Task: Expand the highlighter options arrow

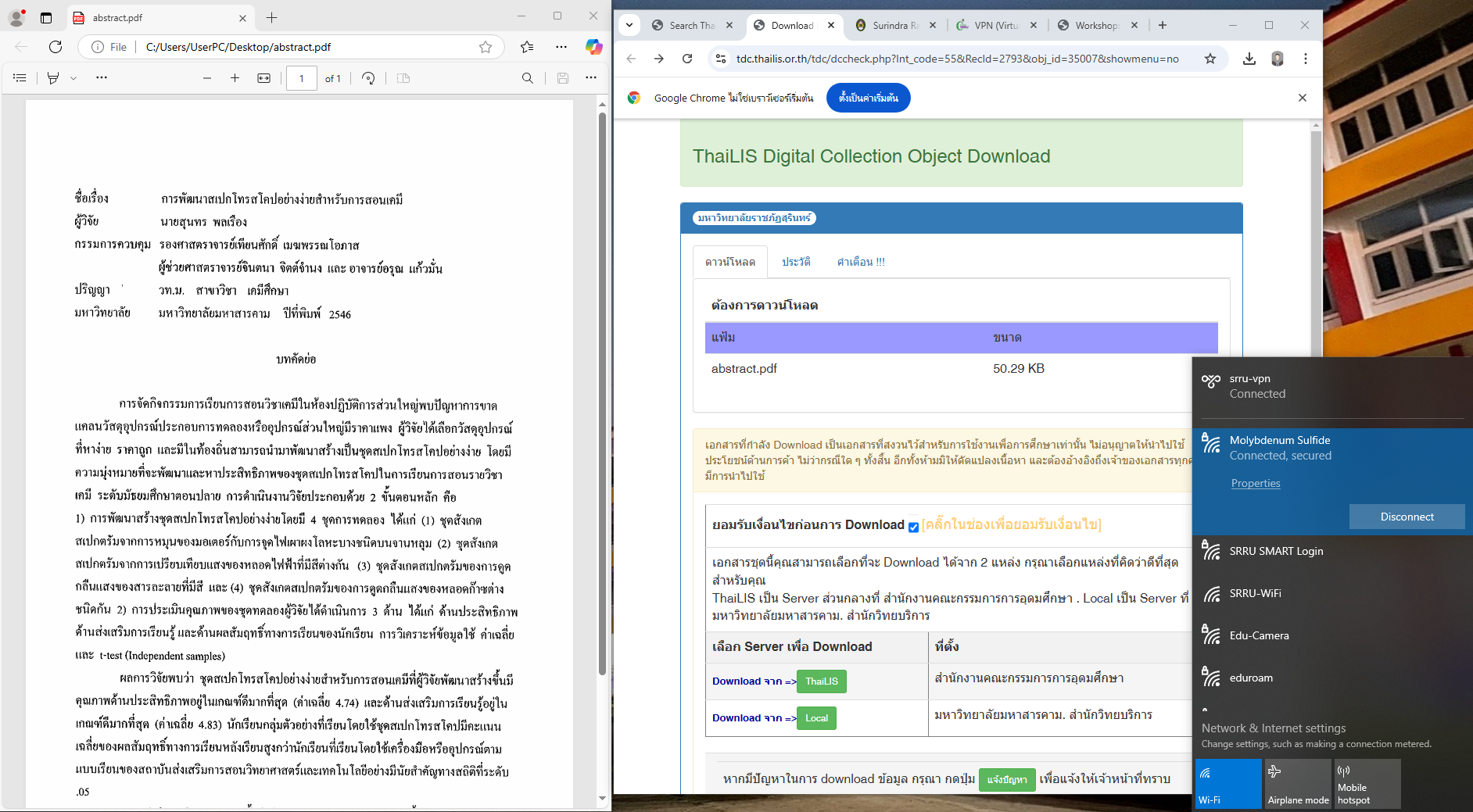Action: click(x=73, y=78)
